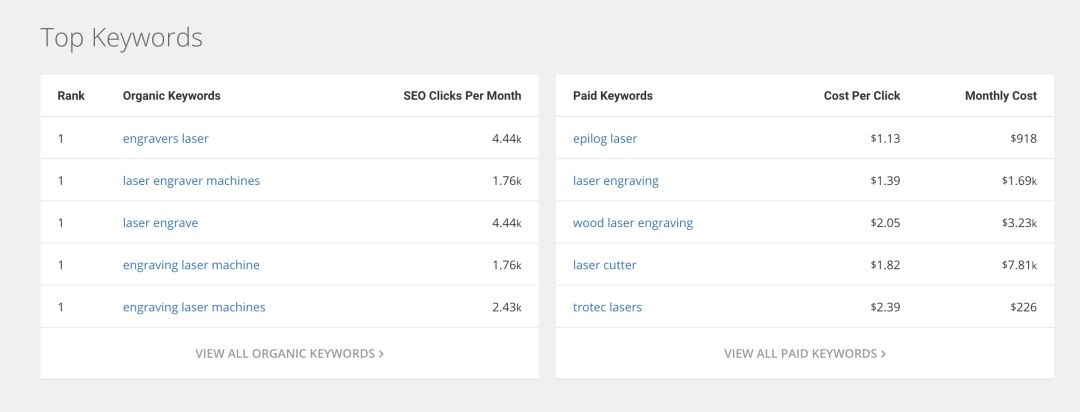Click the 'trotec lasers' paid keyword
The image size is (1080, 412).
(x=607, y=307)
